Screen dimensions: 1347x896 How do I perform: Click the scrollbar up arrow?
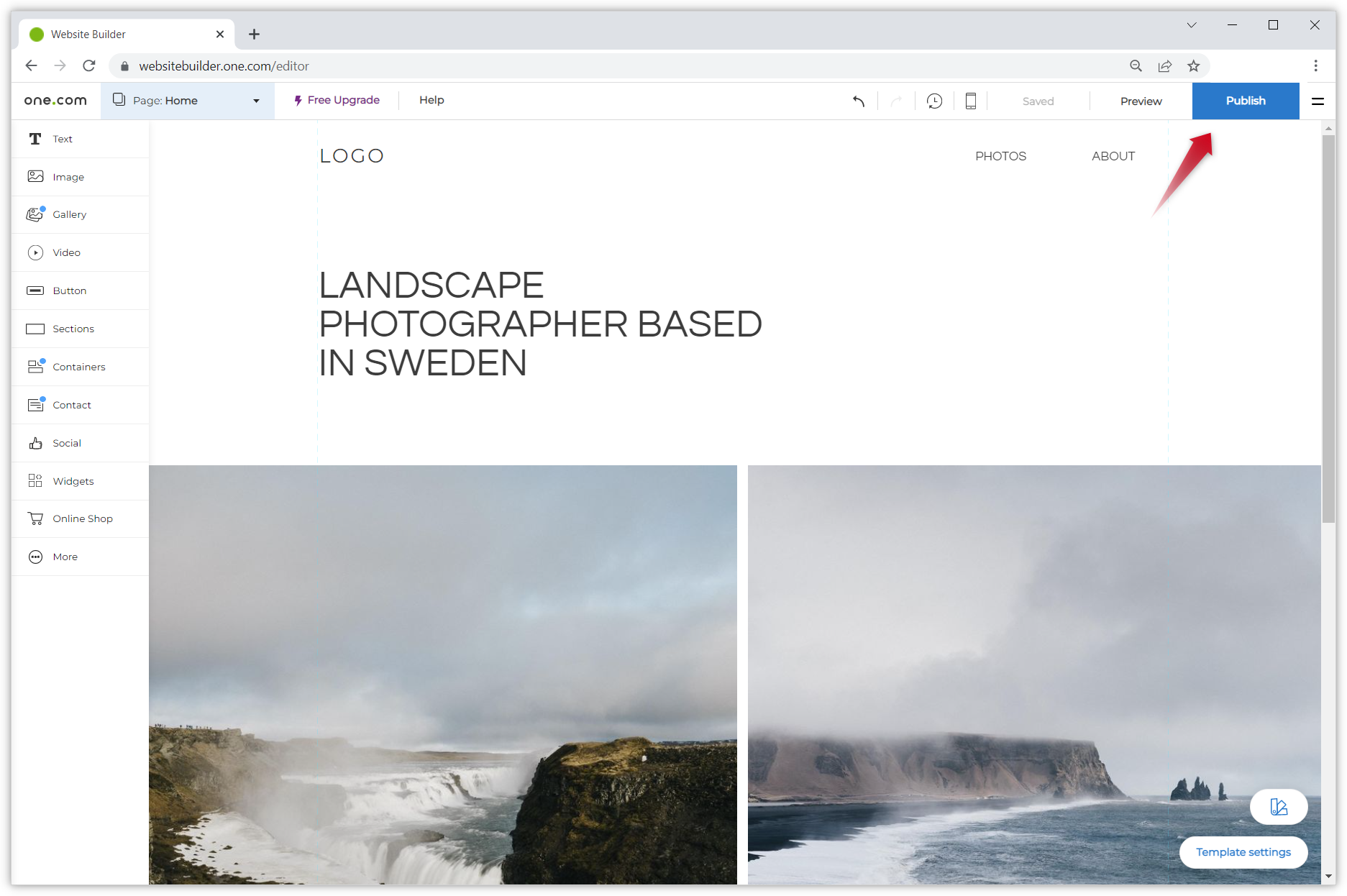tap(1328, 128)
